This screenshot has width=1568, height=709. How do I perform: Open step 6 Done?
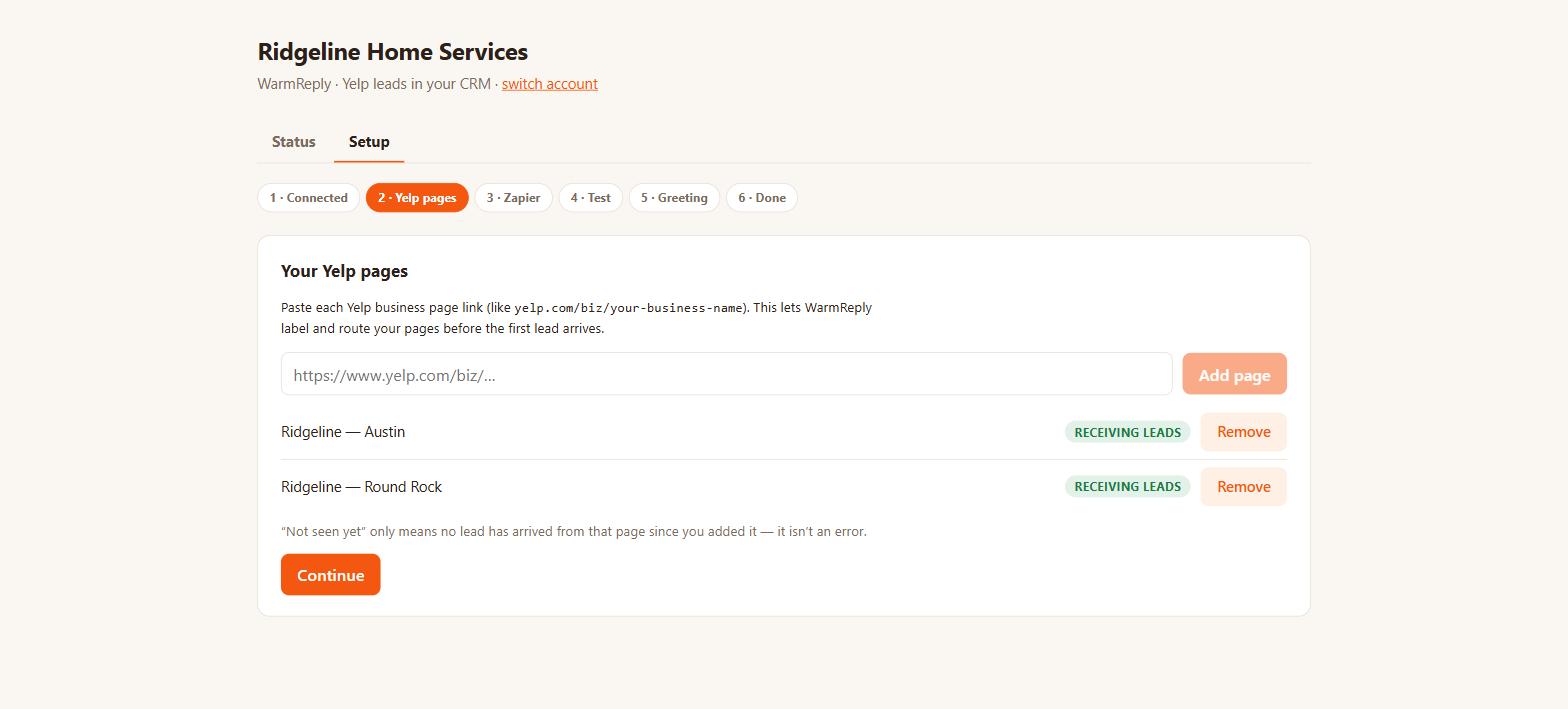tap(762, 198)
